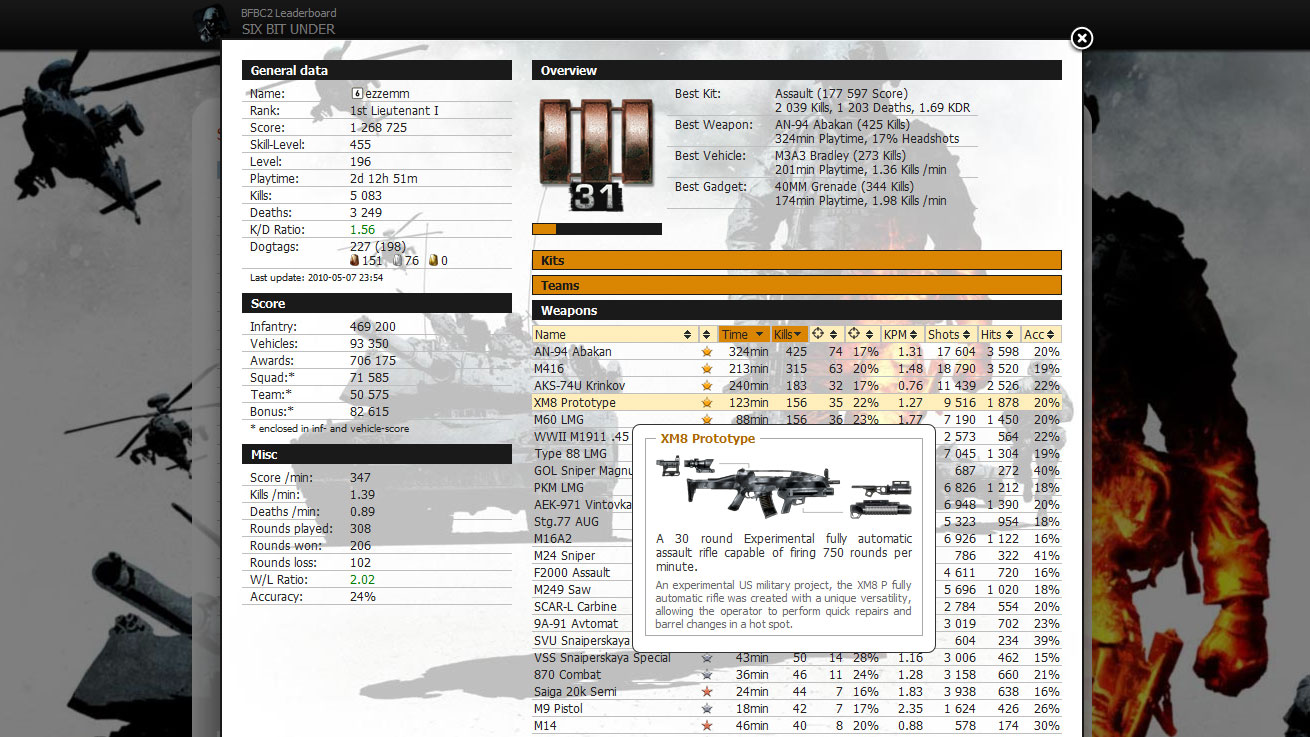1310x737 pixels.
Task: Sort weapons by Kills column
Action: click(788, 334)
